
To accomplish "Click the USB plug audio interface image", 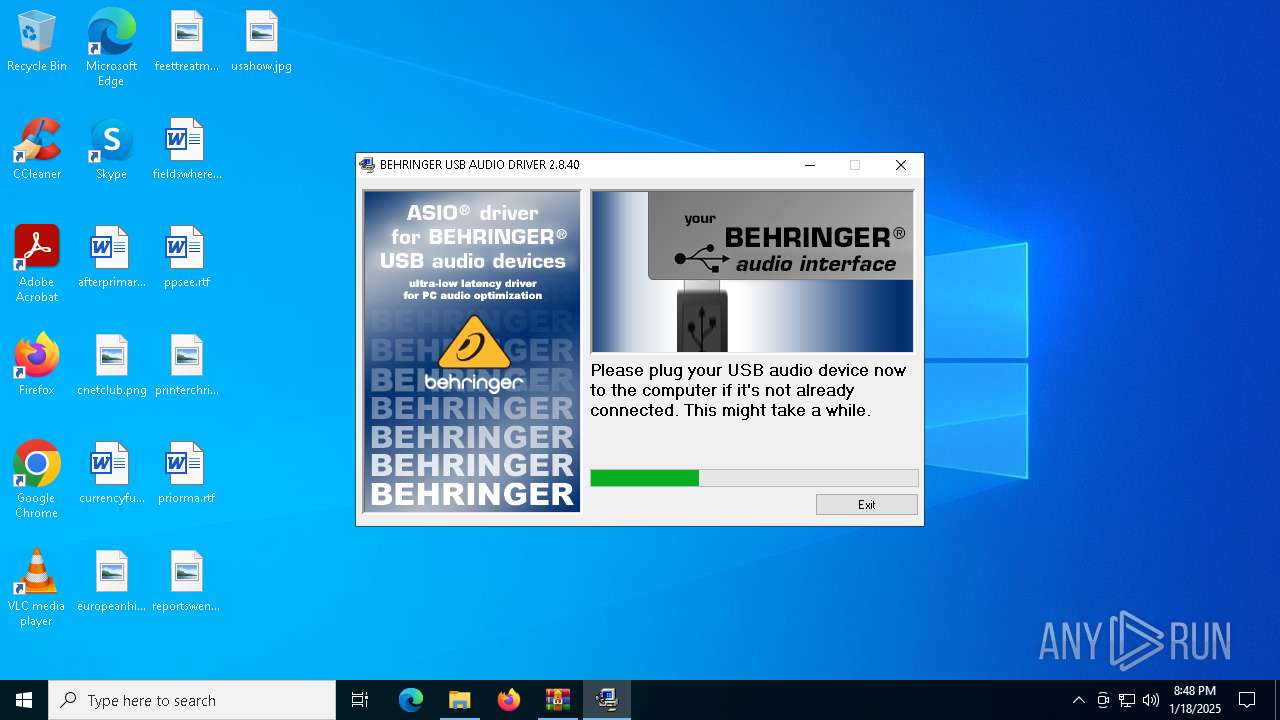I will pyautogui.click(x=752, y=272).
